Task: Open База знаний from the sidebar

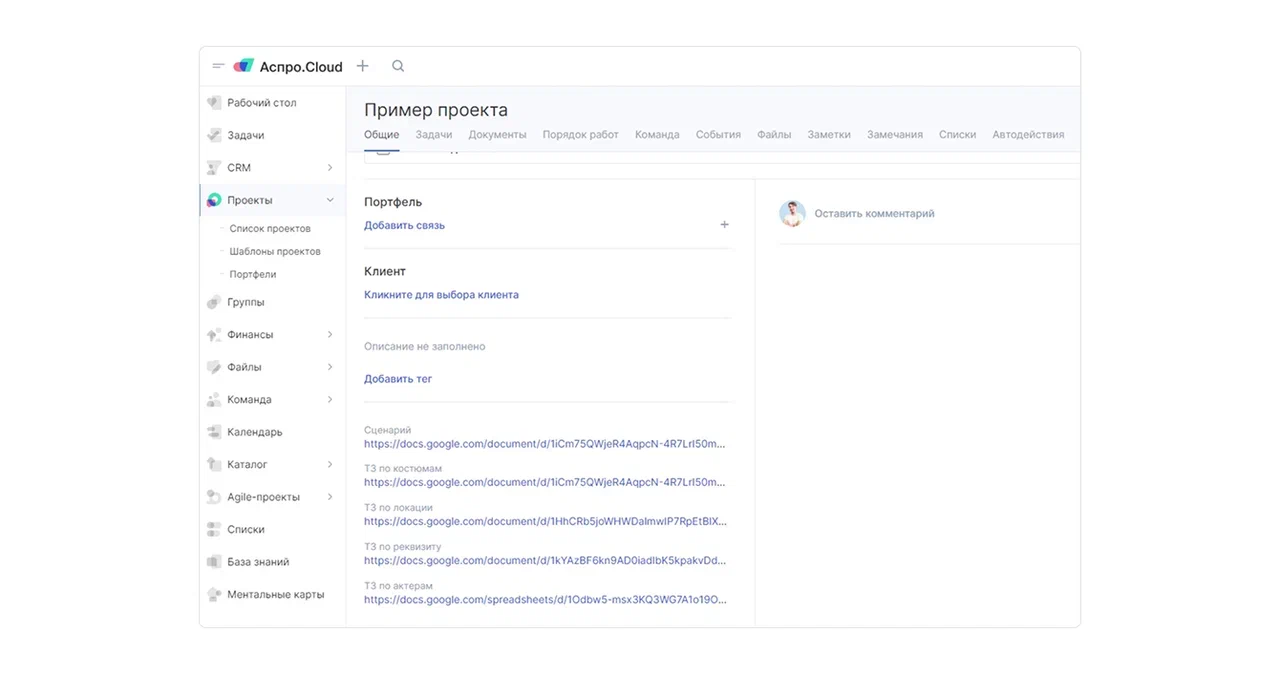Action: click(257, 562)
